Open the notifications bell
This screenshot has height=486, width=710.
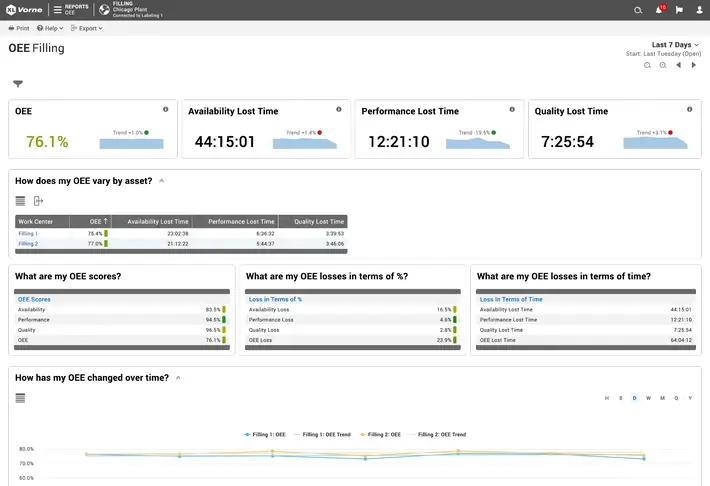[x=659, y=10]
